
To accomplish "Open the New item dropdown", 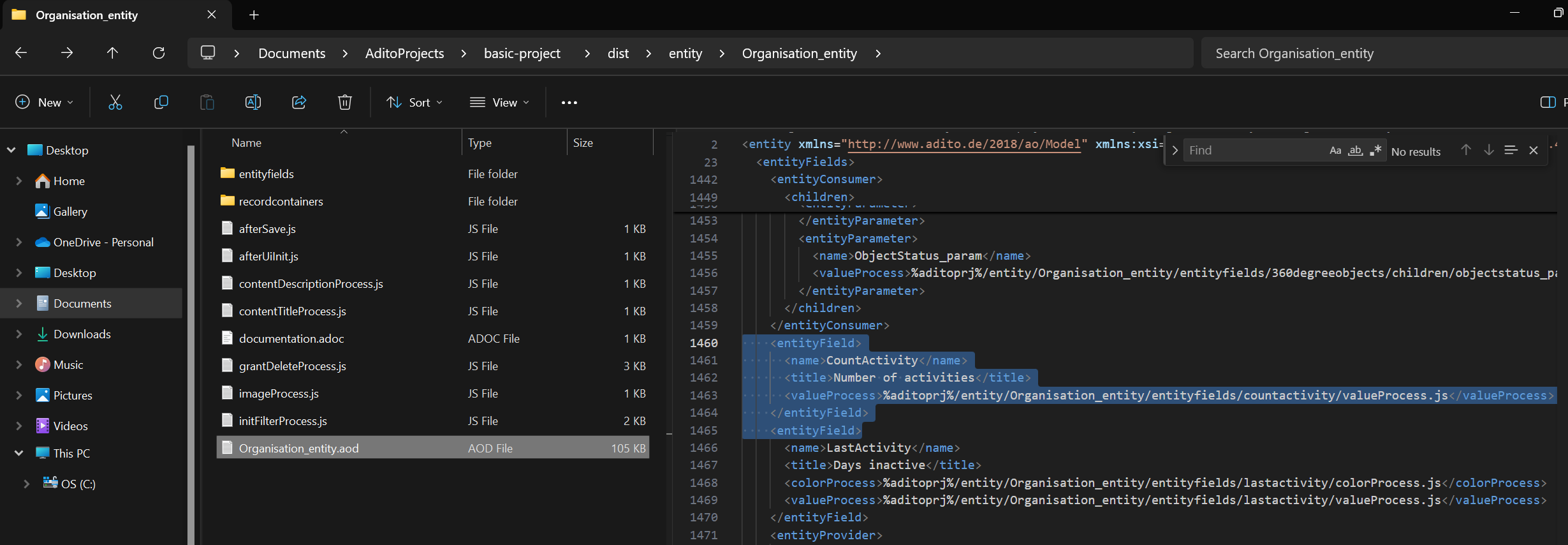I will [44, 102].
